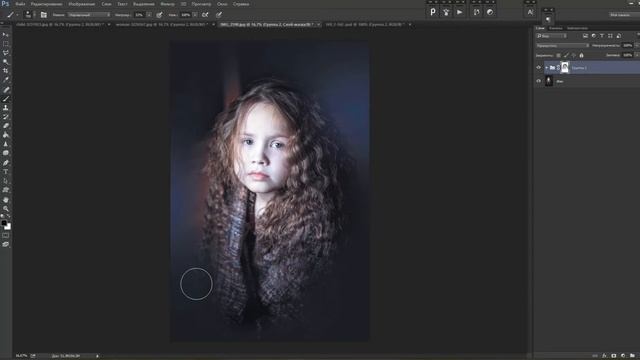Select the Hand tool
Screen dimensions: 640x360
pyautogui.click(x=6, y=200)
